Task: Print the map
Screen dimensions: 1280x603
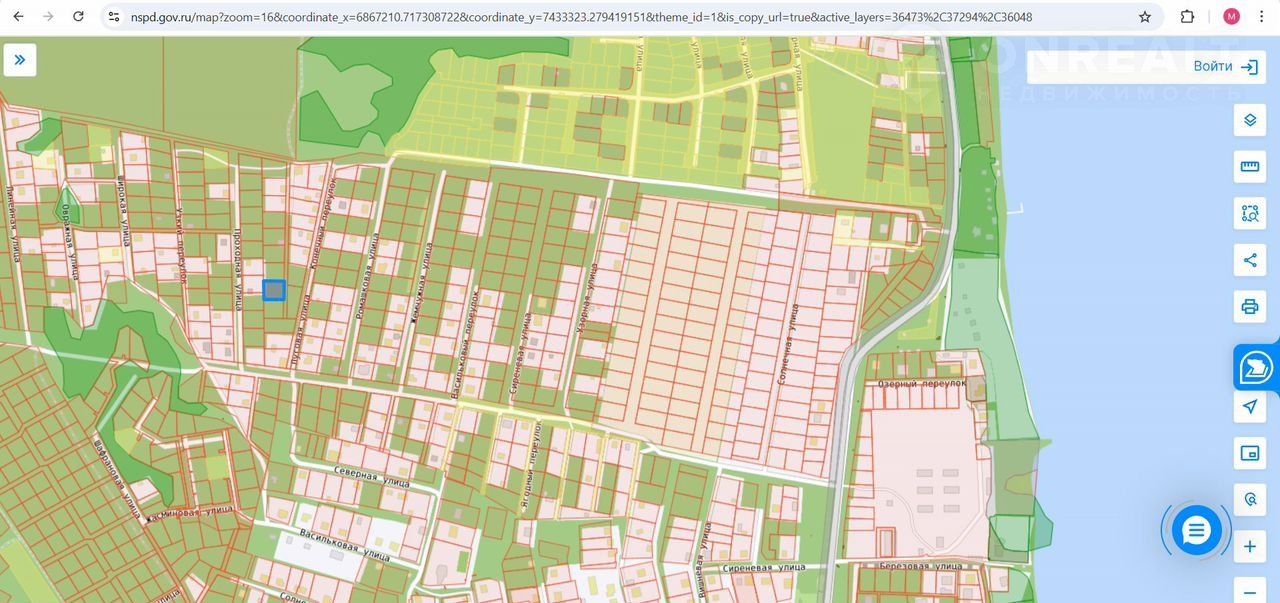Action: point(1249,306)
